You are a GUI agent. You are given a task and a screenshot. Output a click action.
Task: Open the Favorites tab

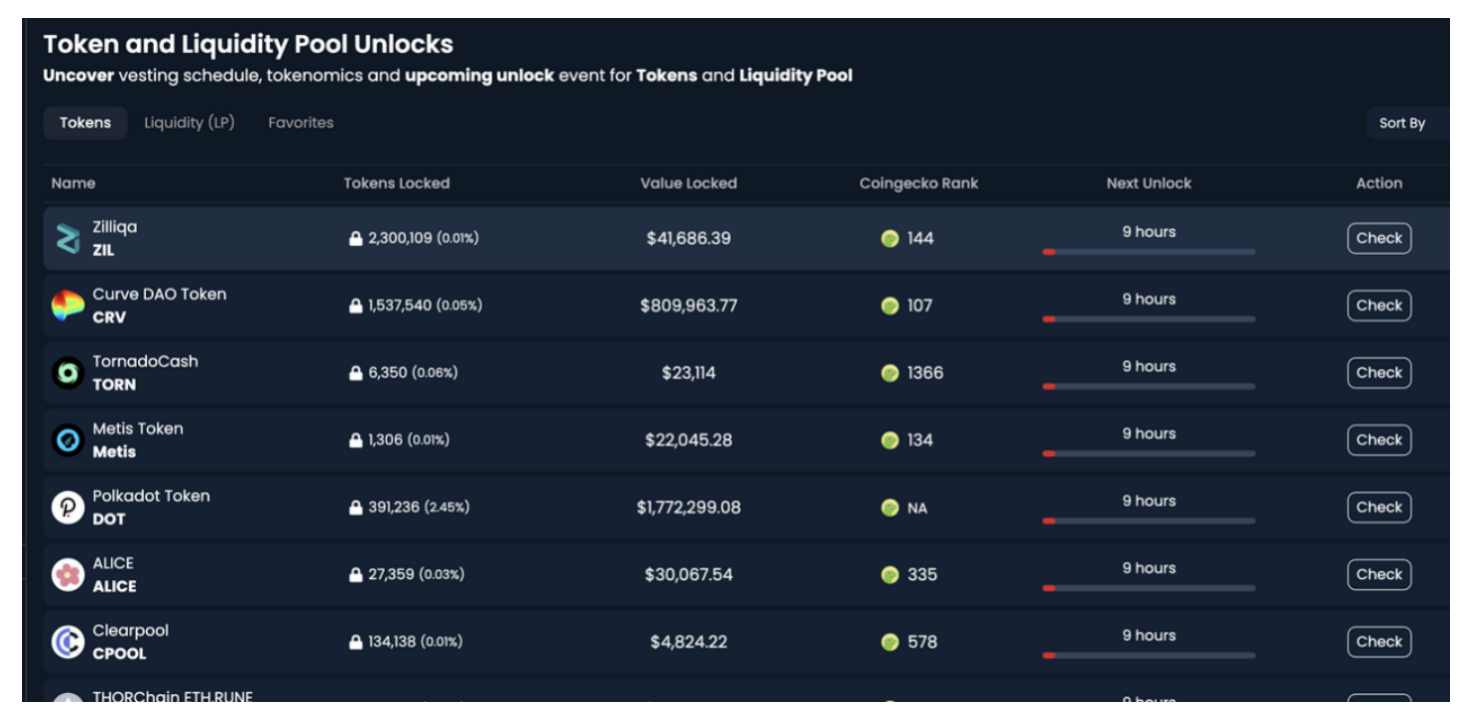(301, 123)
